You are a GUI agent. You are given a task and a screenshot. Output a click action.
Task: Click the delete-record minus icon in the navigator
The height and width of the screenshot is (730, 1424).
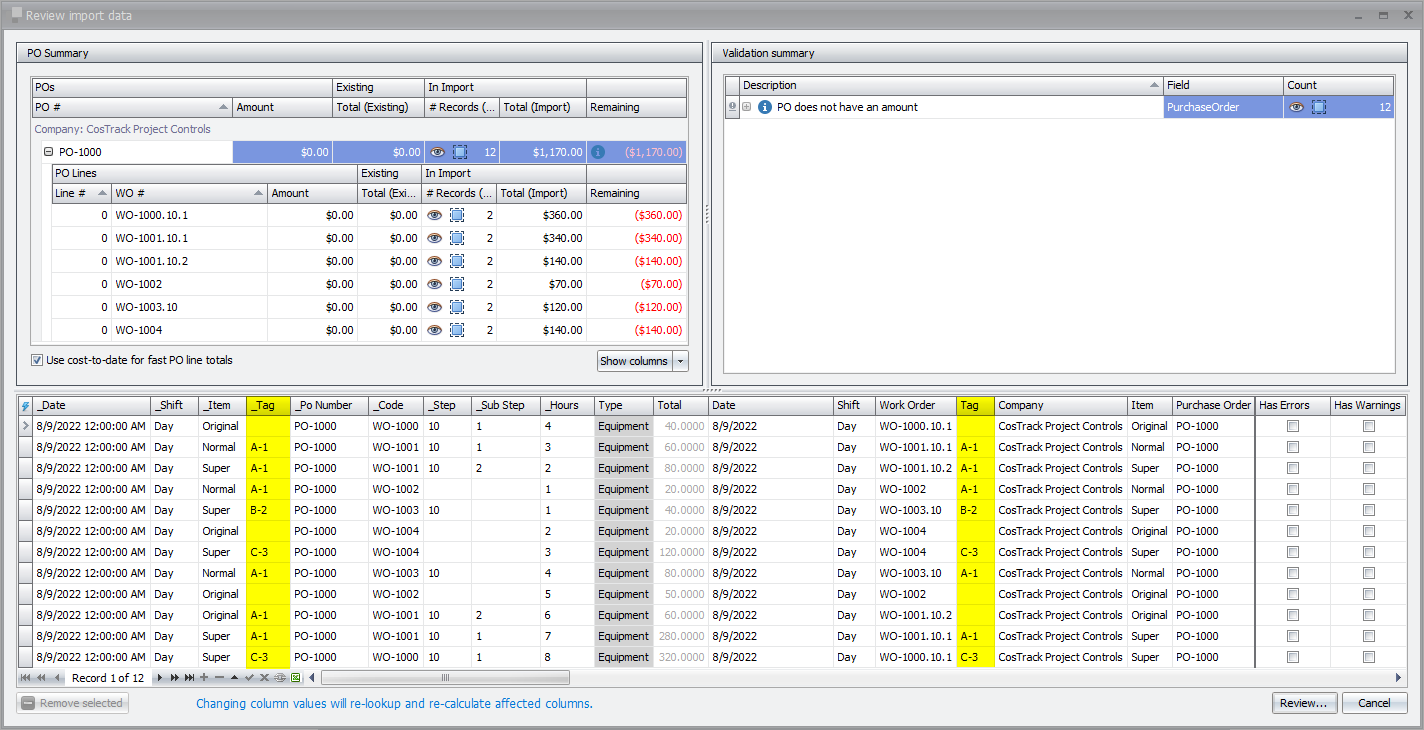pyautogui.click(x=219, y=678)
